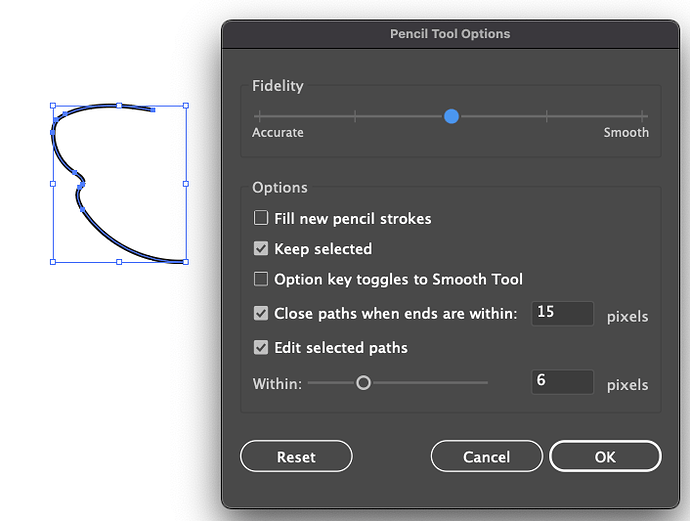Set Fidelity to the Accurate end tick
Image resolution: width=690 pixels, height=521 pixels.
click(x=259, y=117)
